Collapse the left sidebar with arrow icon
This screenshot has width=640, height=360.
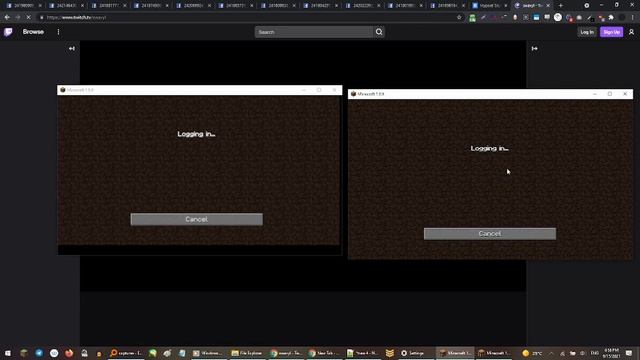coord(72,49)
